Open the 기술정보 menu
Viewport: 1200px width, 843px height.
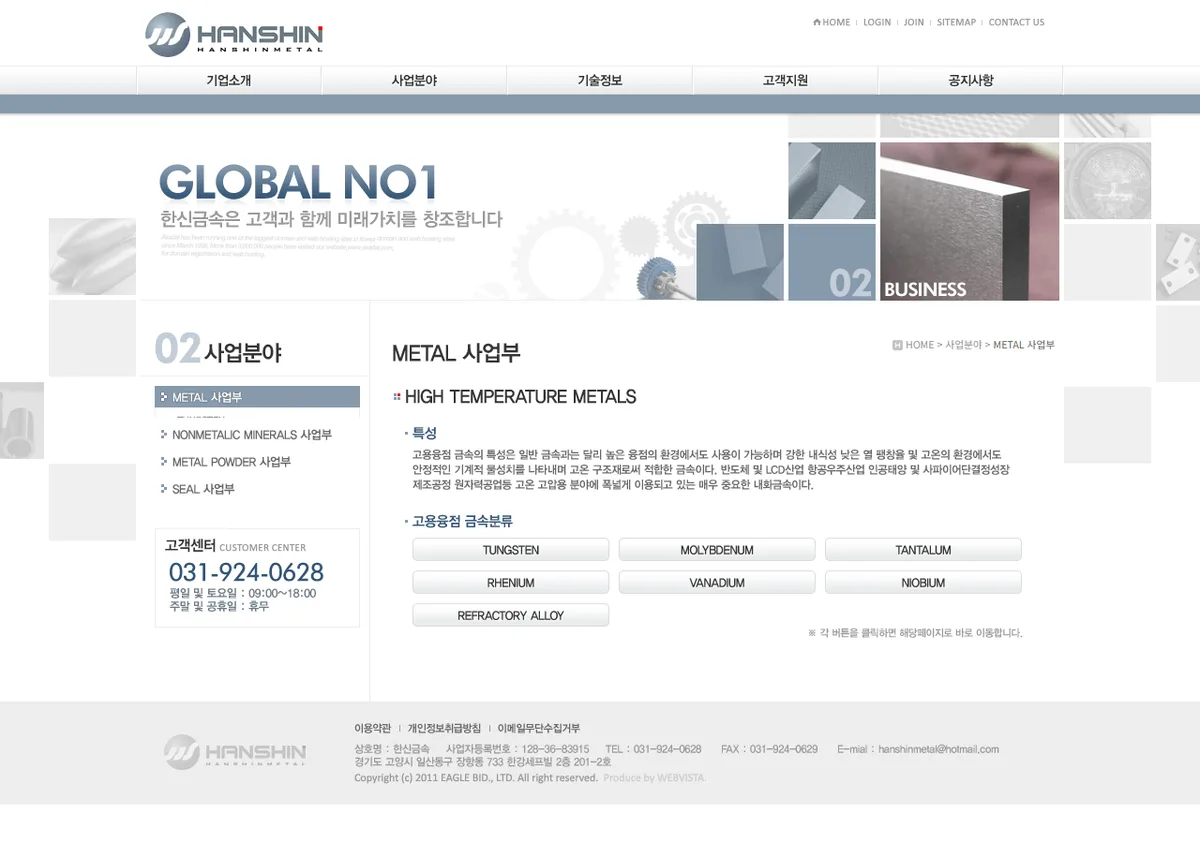tap(600, 80)
